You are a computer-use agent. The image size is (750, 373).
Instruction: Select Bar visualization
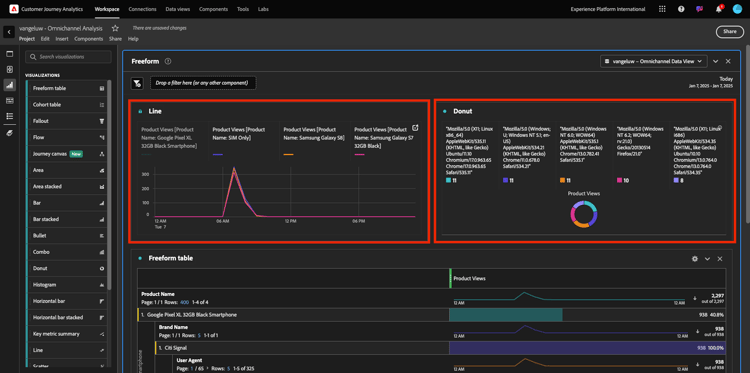[66, 203]
